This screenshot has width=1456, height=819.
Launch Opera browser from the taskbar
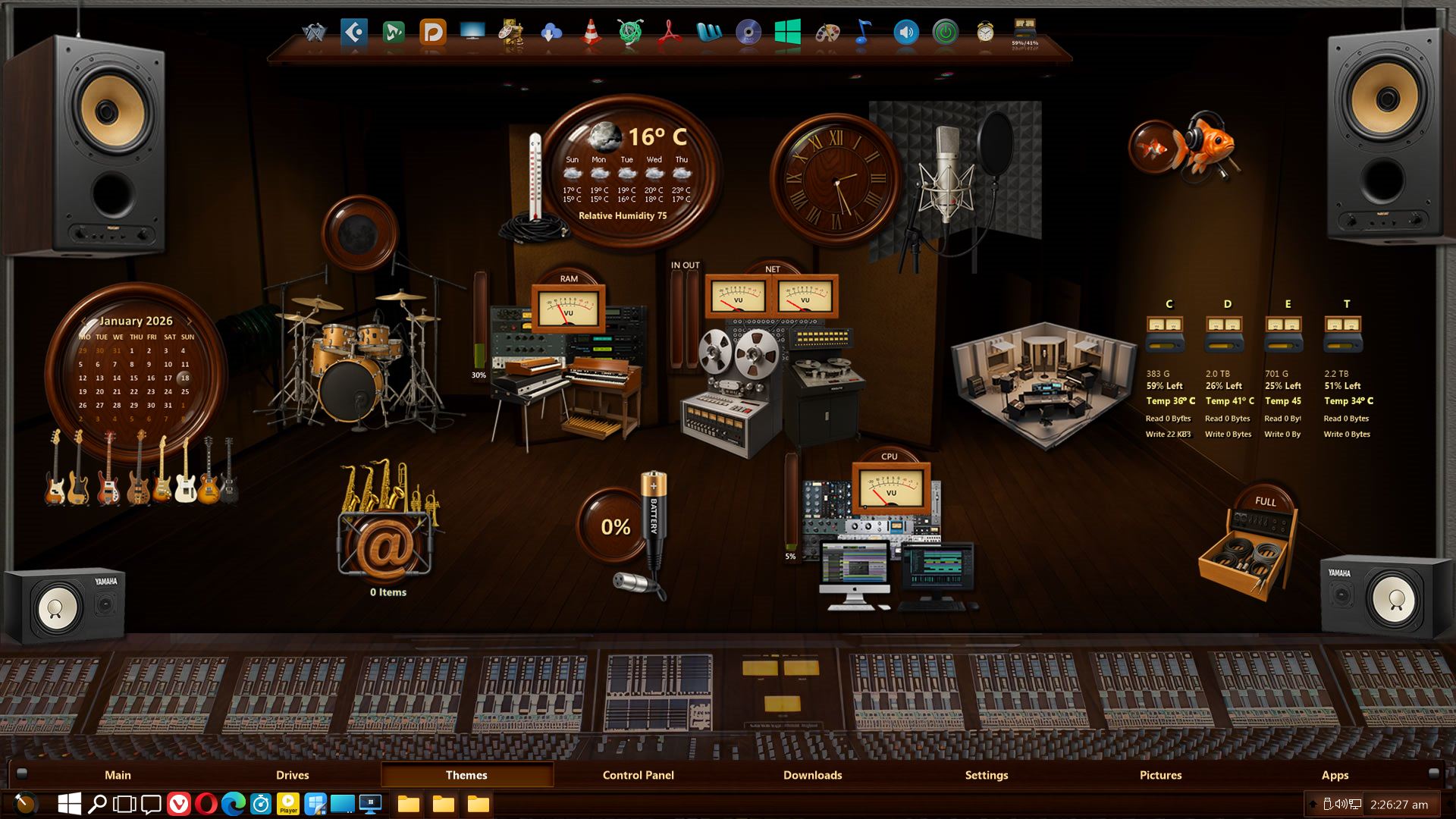point(206,804)
